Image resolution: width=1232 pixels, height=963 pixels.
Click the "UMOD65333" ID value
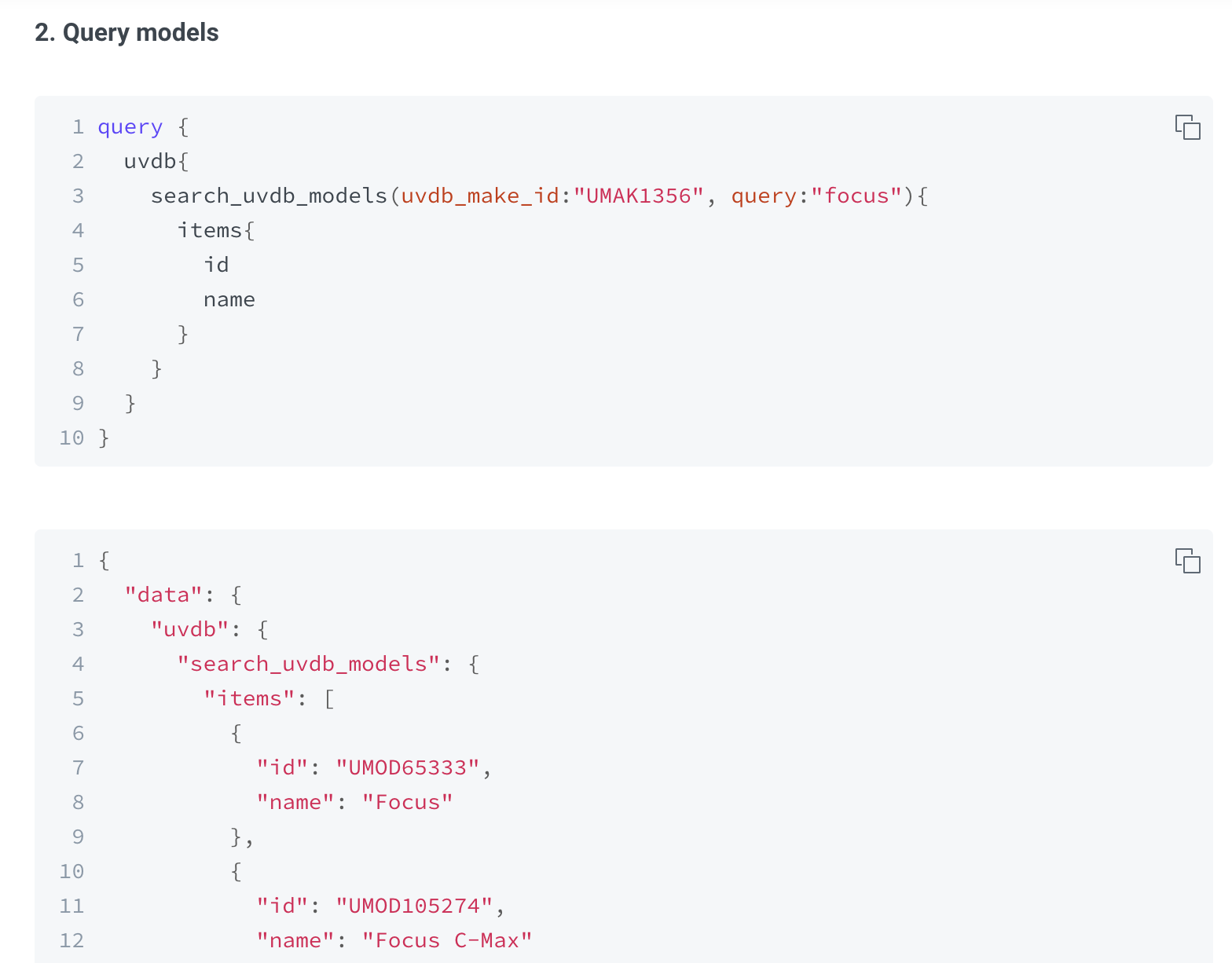pos(407,767)
